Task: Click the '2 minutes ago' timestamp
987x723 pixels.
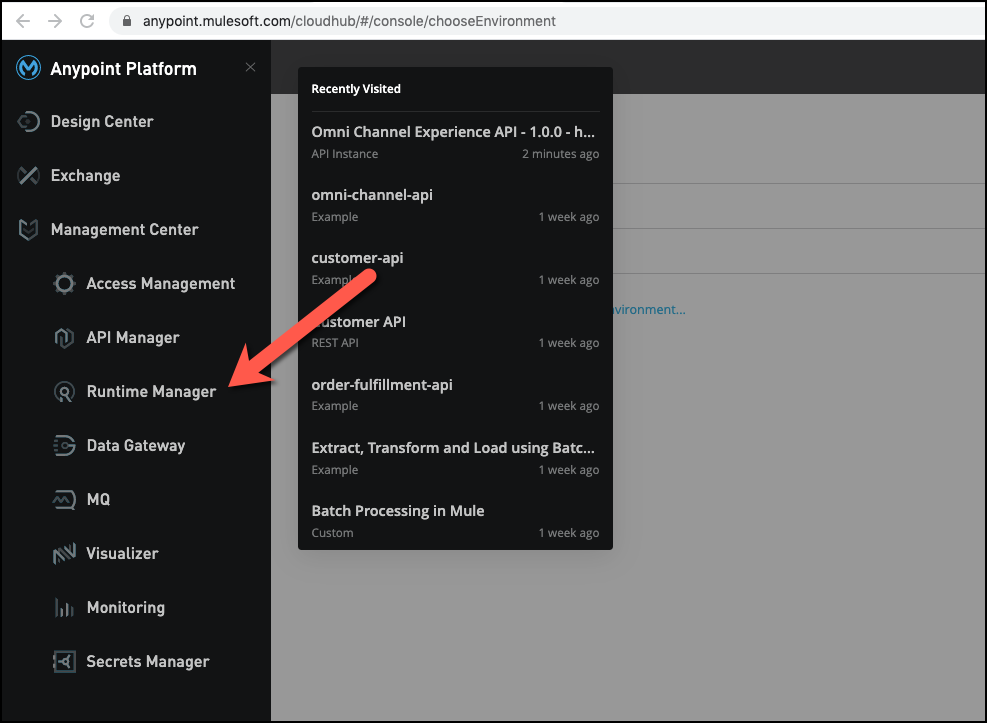Action: tap(560, 154)
